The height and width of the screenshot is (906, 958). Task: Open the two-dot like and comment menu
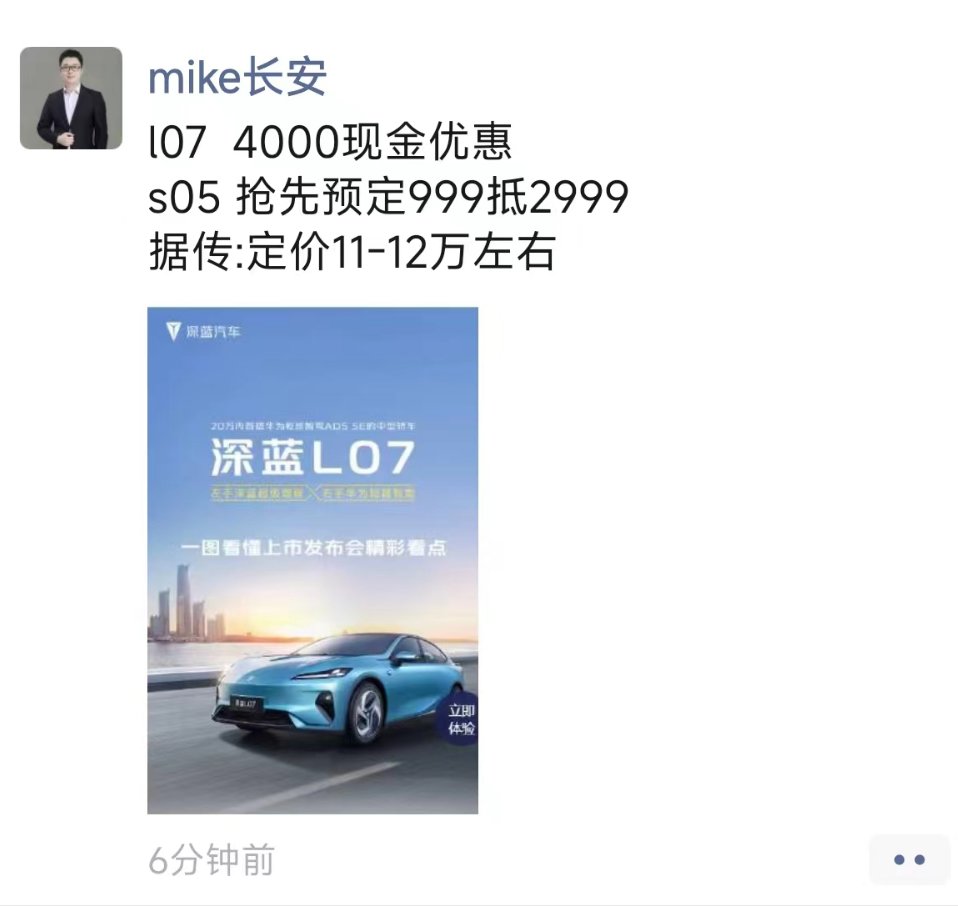pos(909,859)
